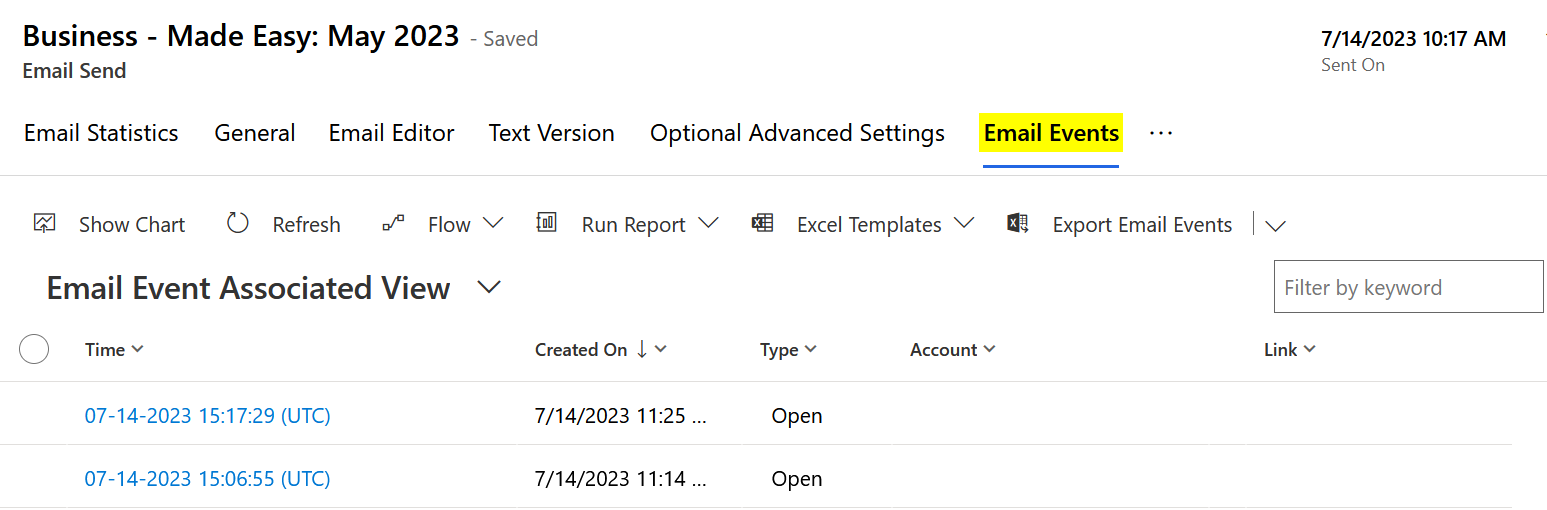
Task: Click the Type column header text
Action: 779,349
